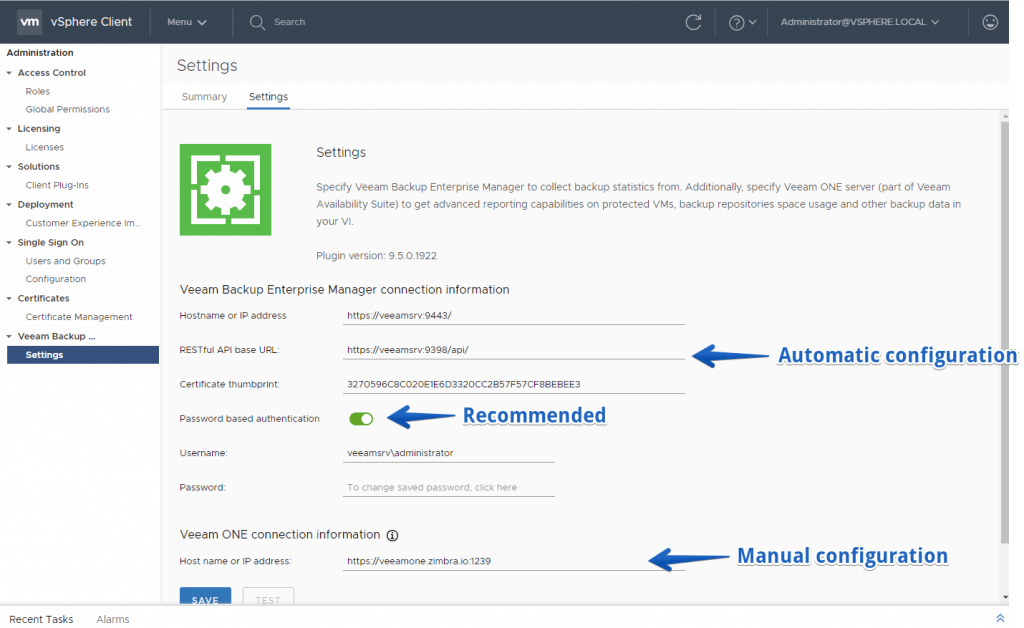Image resolution: width=1024 pixels, height=628 pixels.
Task: Click the settings page vertical scrollbar
Action: [1004, 332]
